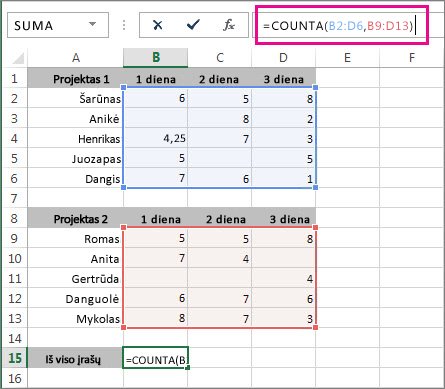
Task: Select row 7 header
Action: [x=15, y=198]
